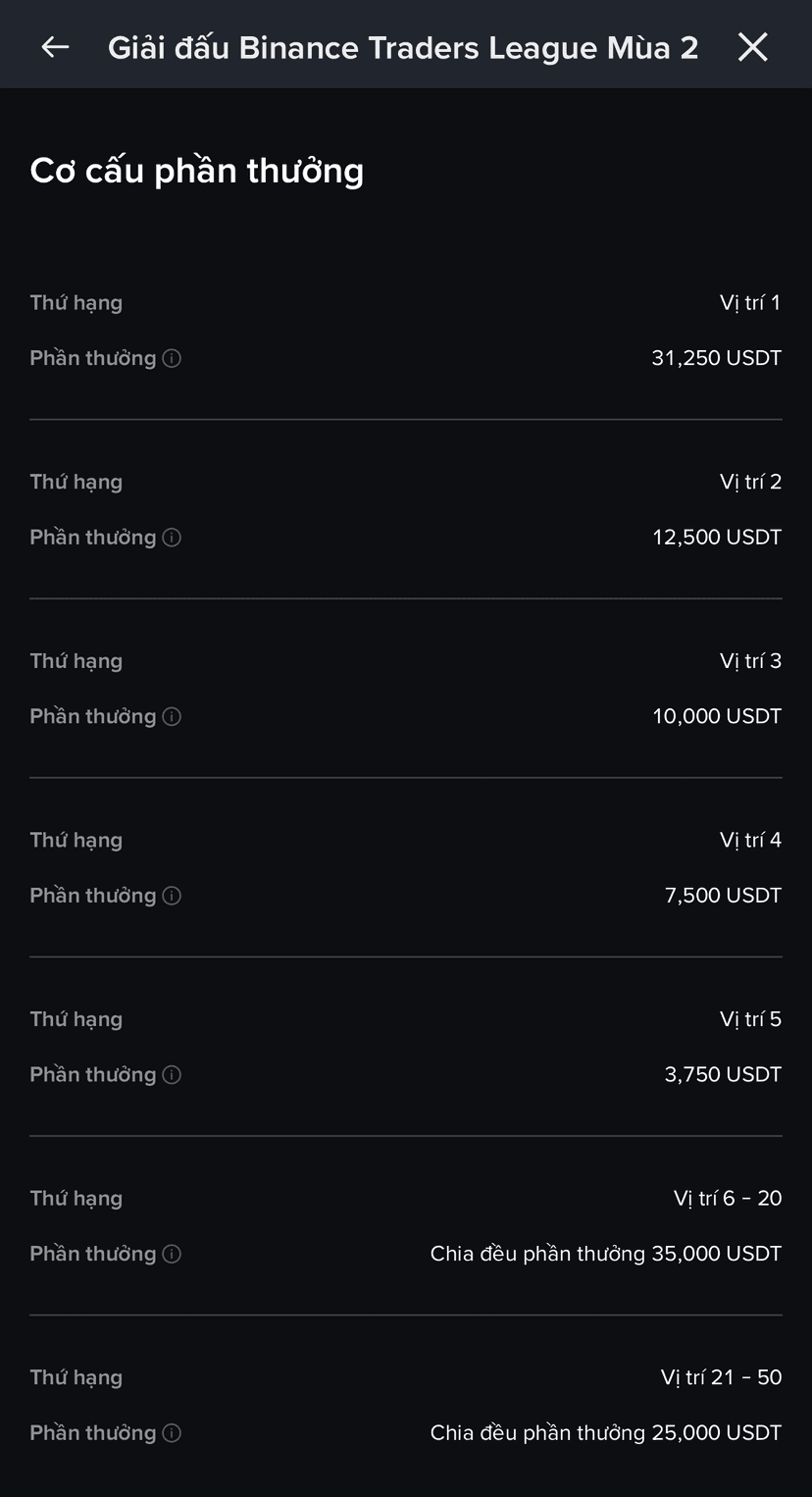Select the 31,250 USDT reward amount
The height and width of the screenshot is (1497, 812).
click(x=716, y=358)
